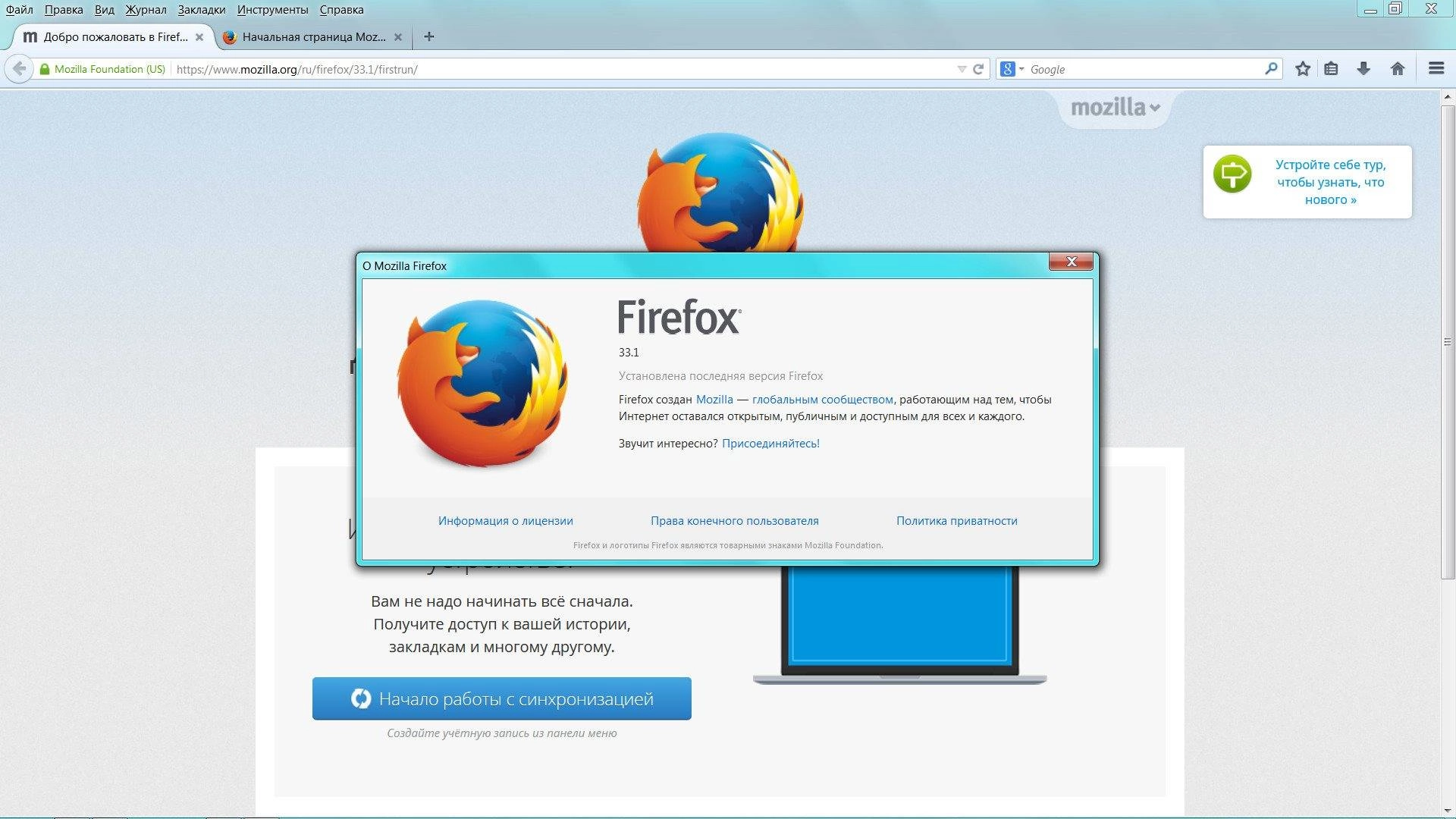Click version text '33.1' in about dialog

[629, 353]
